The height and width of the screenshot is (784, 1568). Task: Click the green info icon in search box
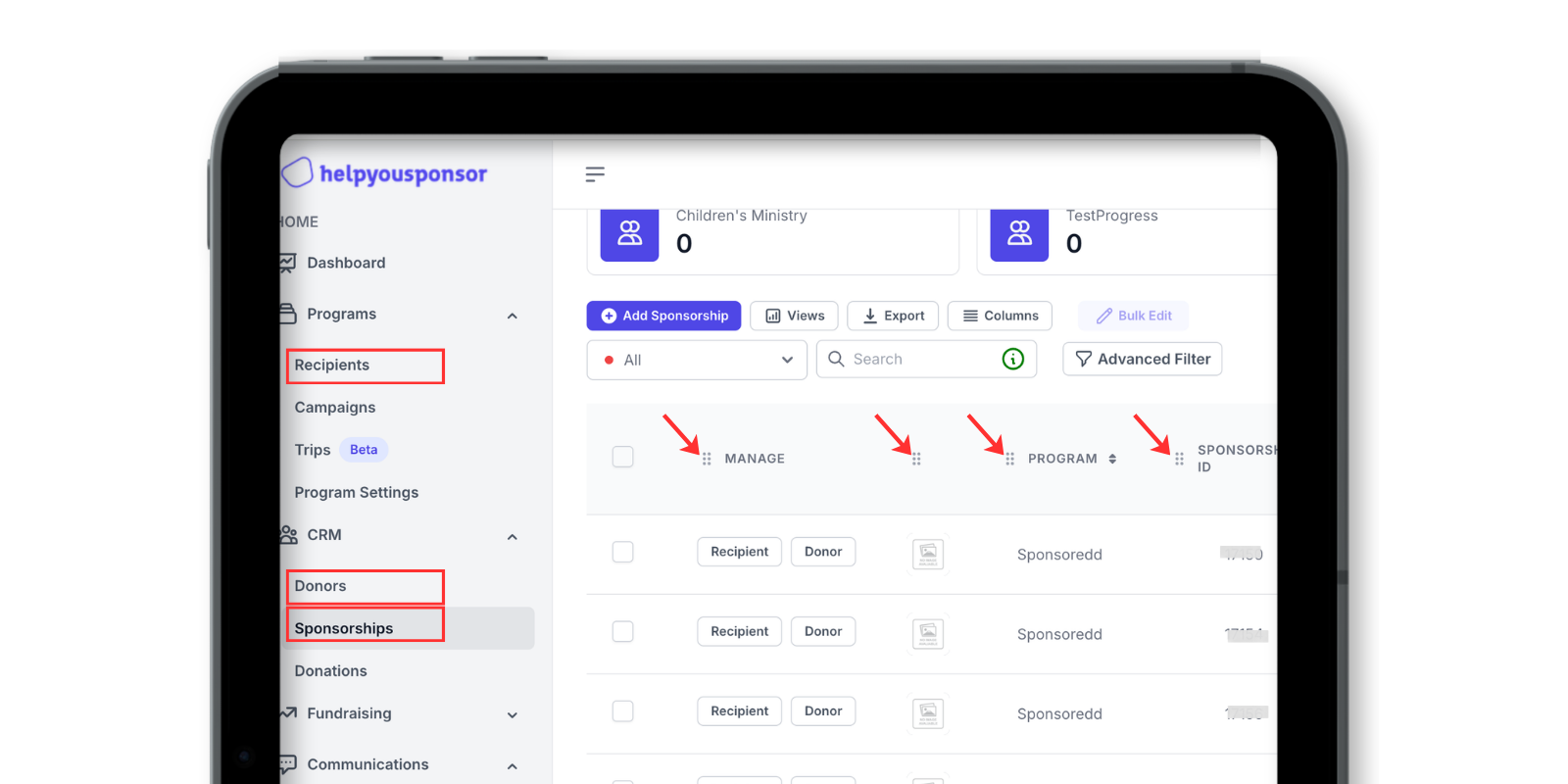point(1012,360)
